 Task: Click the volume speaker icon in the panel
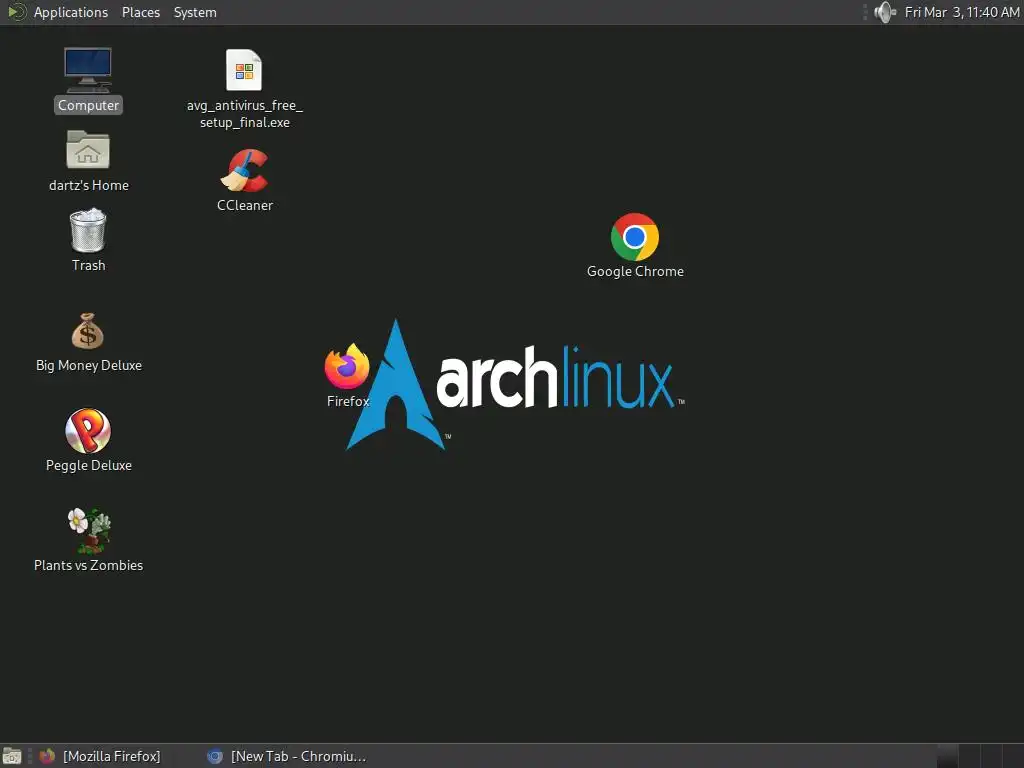coord(886,12)
